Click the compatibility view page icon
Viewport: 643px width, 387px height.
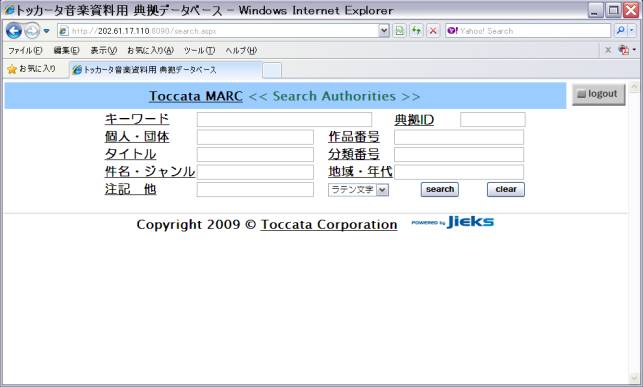pos(399,31)
